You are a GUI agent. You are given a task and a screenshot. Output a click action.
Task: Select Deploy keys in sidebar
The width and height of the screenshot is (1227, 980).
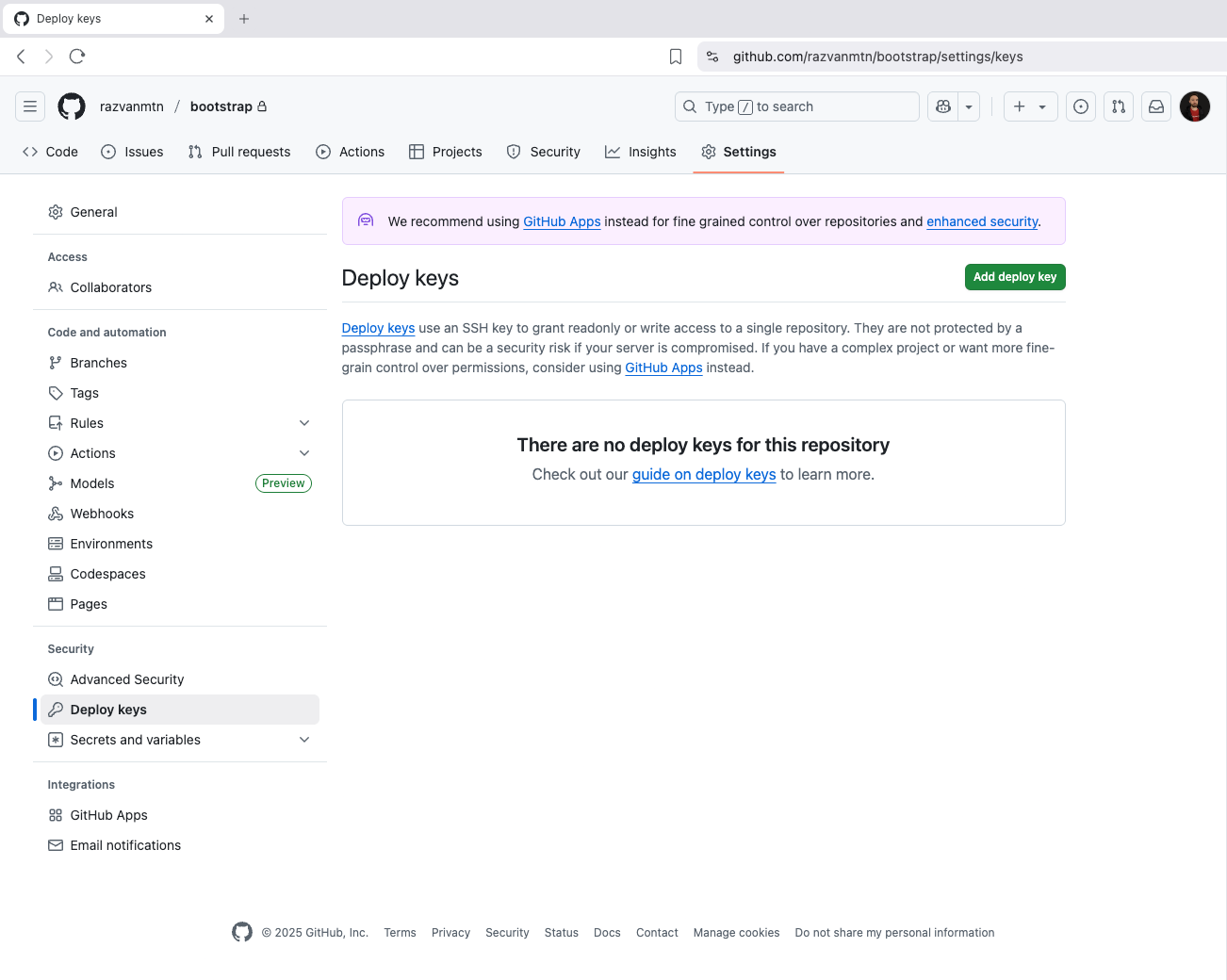click(x=180, y=710)
